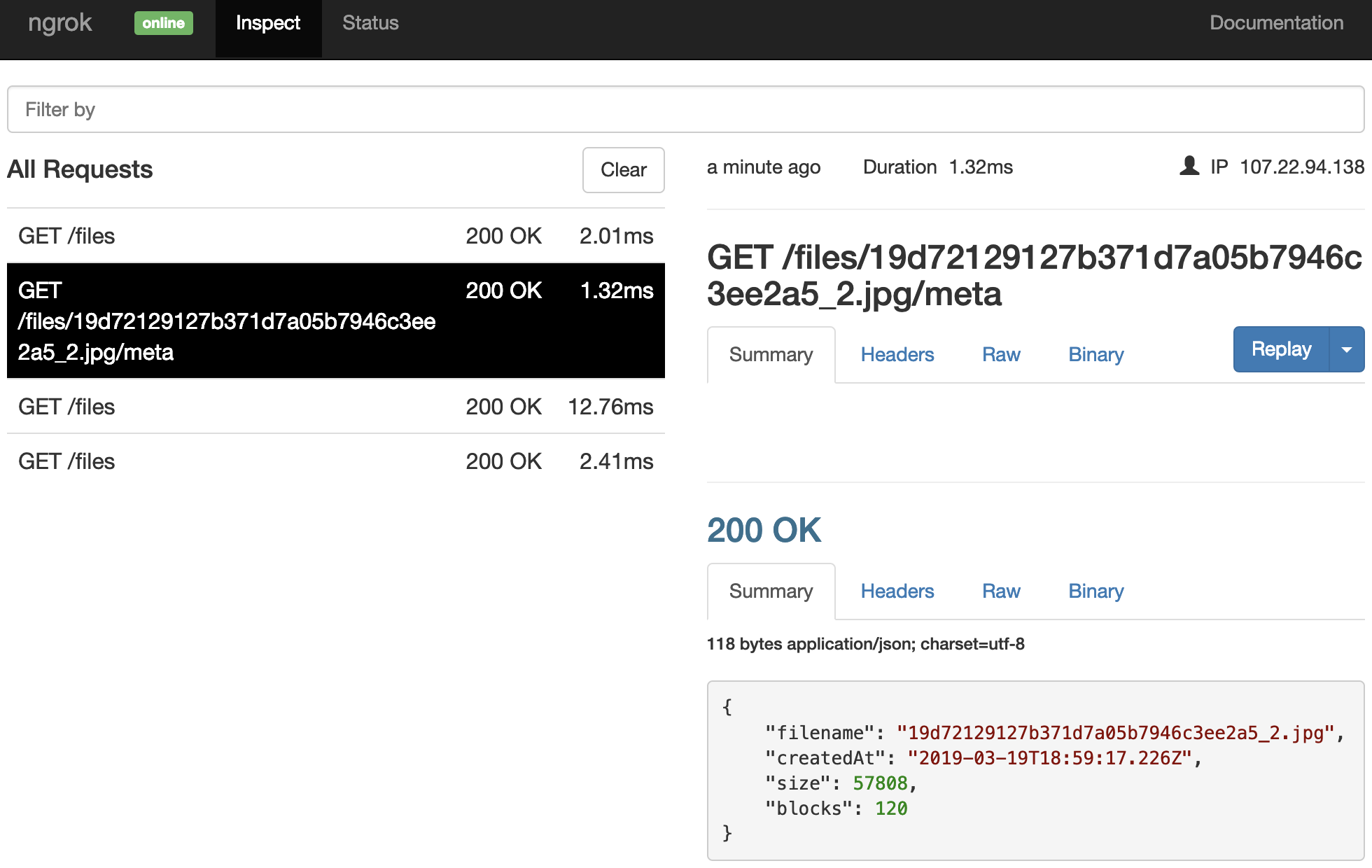1372x868 pixels.
Task: Open response Raw tab below 200 OK
Action: pyautogui.click(x=1000, y=591)
